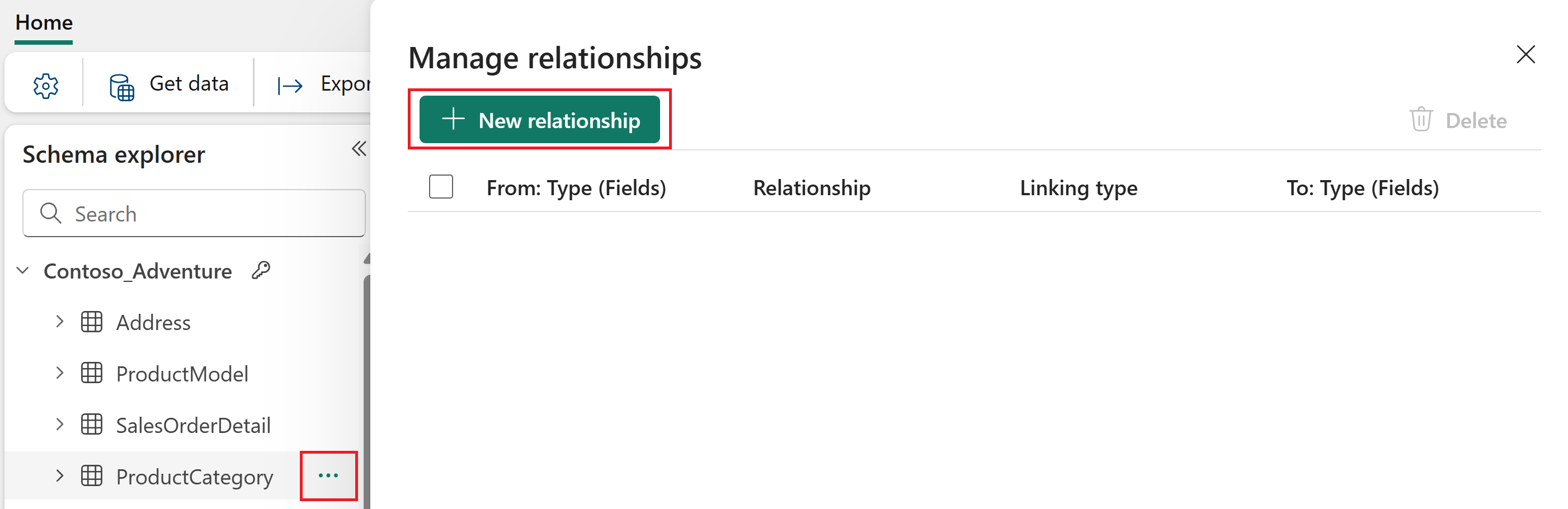Close the Manage relationships panel
Image resolution: width=1568 pixels, height=509 pixels.
[x=1525, y=54]
